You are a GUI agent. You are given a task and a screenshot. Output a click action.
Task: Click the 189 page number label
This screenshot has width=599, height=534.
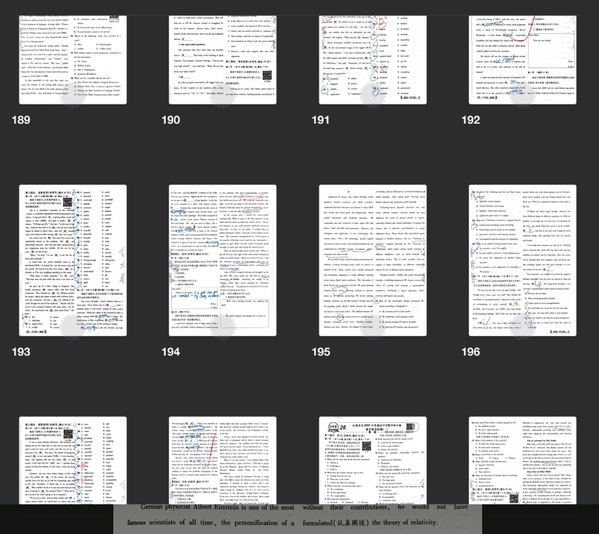(x=21, y=120)
